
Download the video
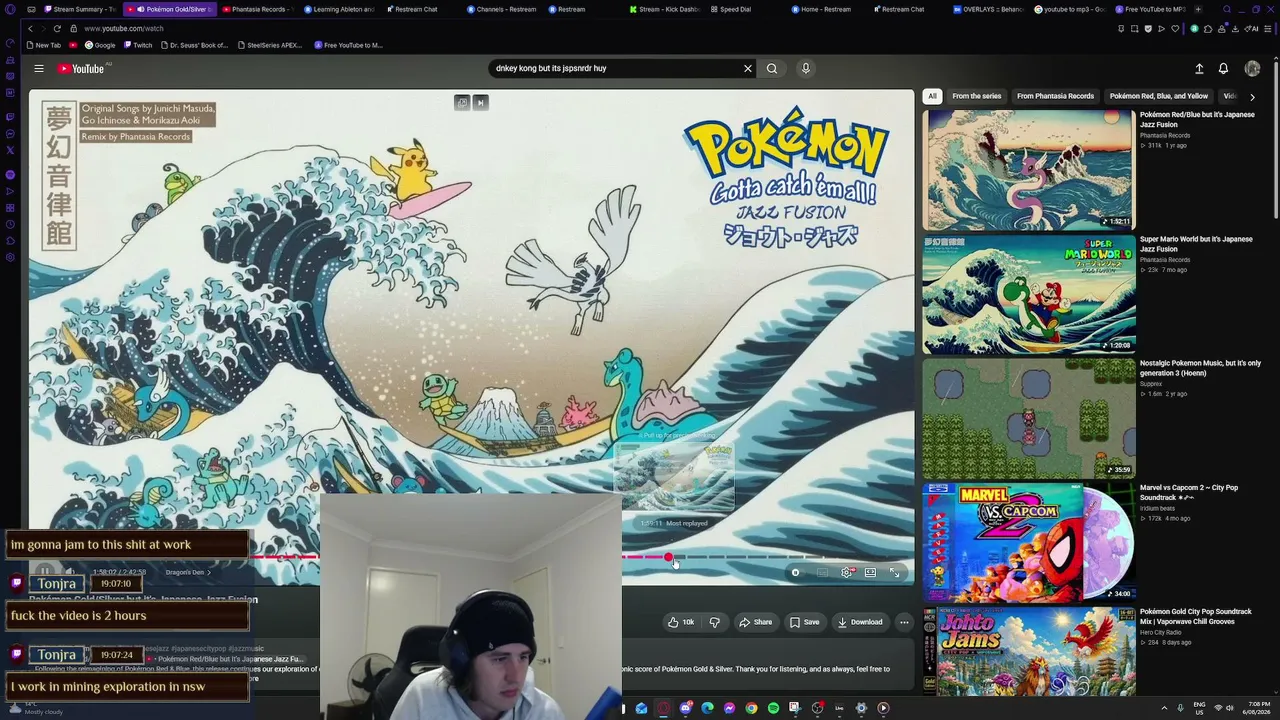pos(860,622)
